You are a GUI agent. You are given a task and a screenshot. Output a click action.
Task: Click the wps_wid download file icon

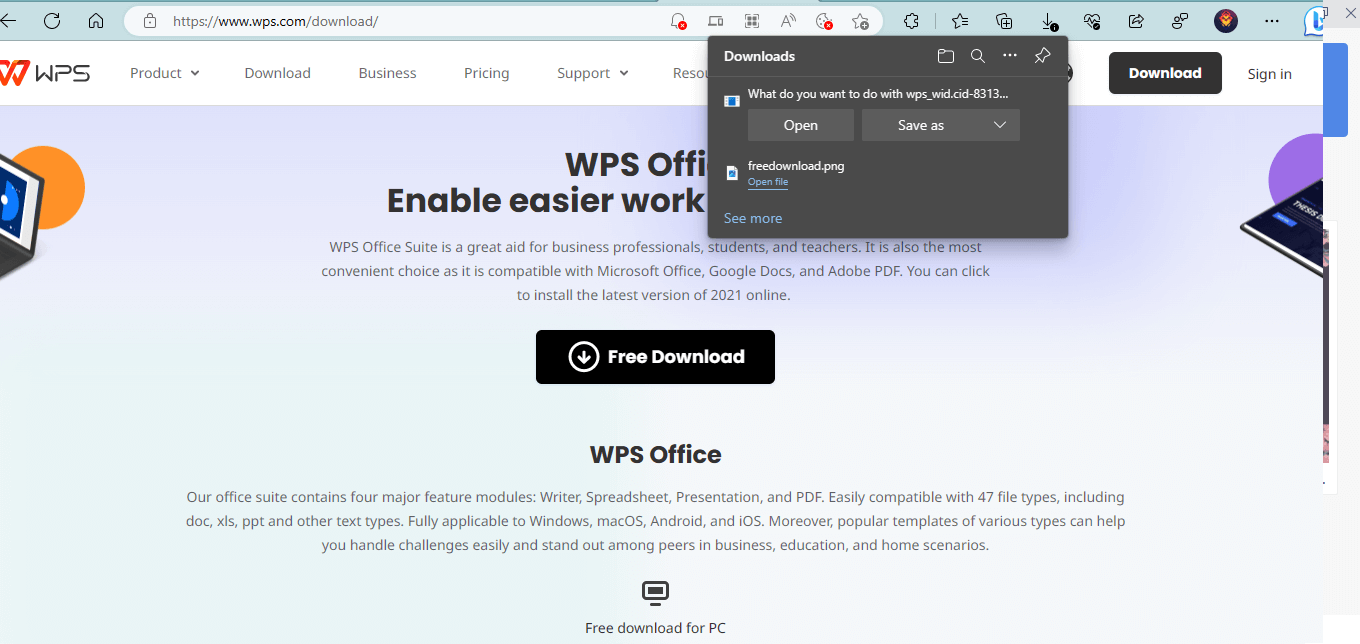732,101
